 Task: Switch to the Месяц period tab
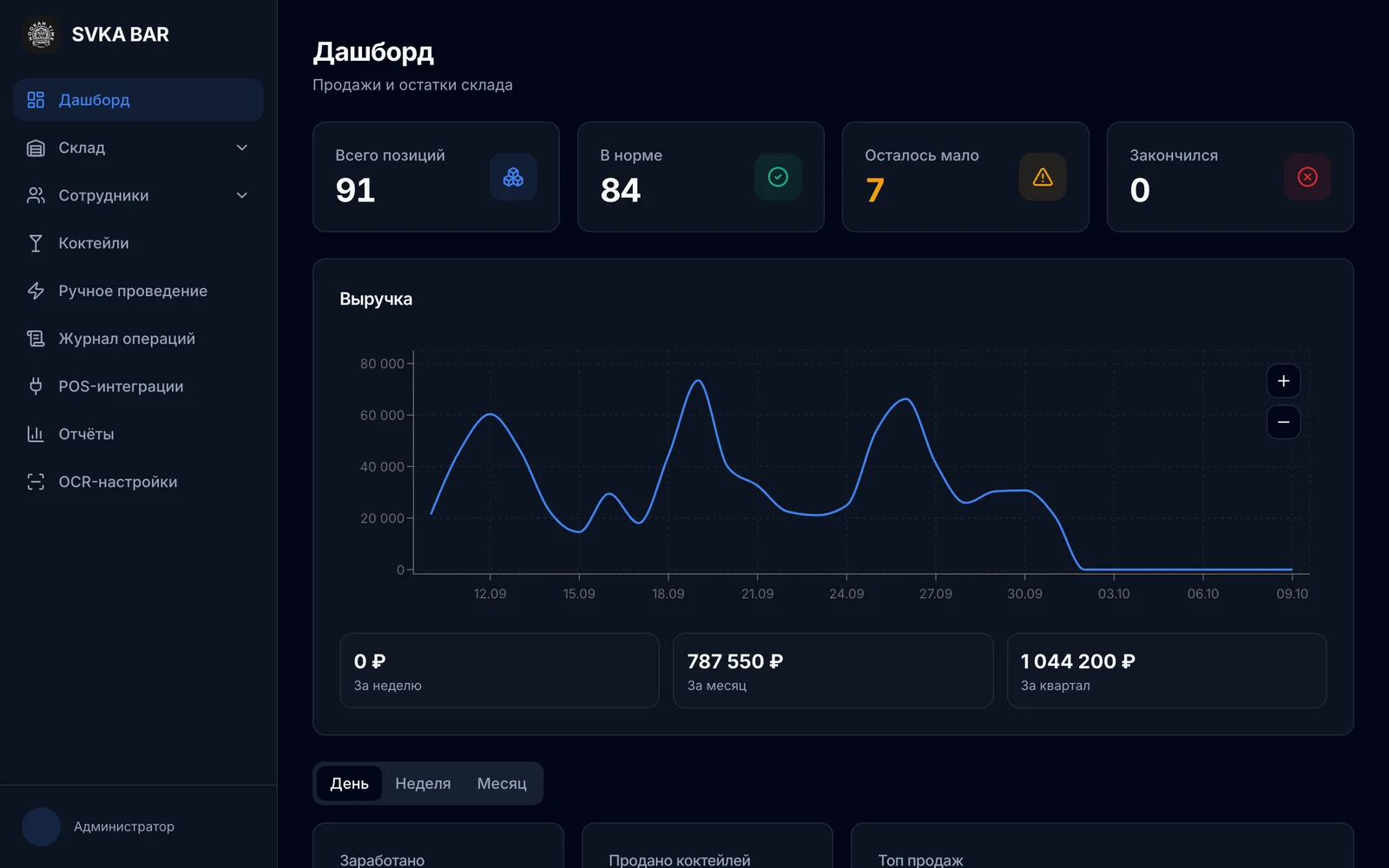(502, 784)
